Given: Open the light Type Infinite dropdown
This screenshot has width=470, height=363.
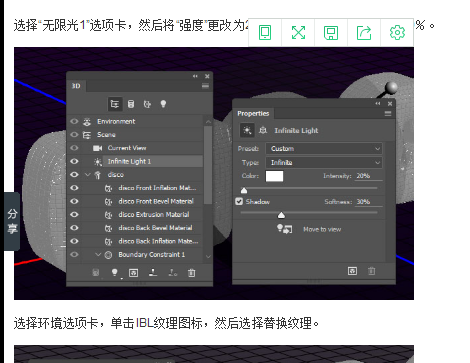Looking at the screenshot, I should (324, 163).
